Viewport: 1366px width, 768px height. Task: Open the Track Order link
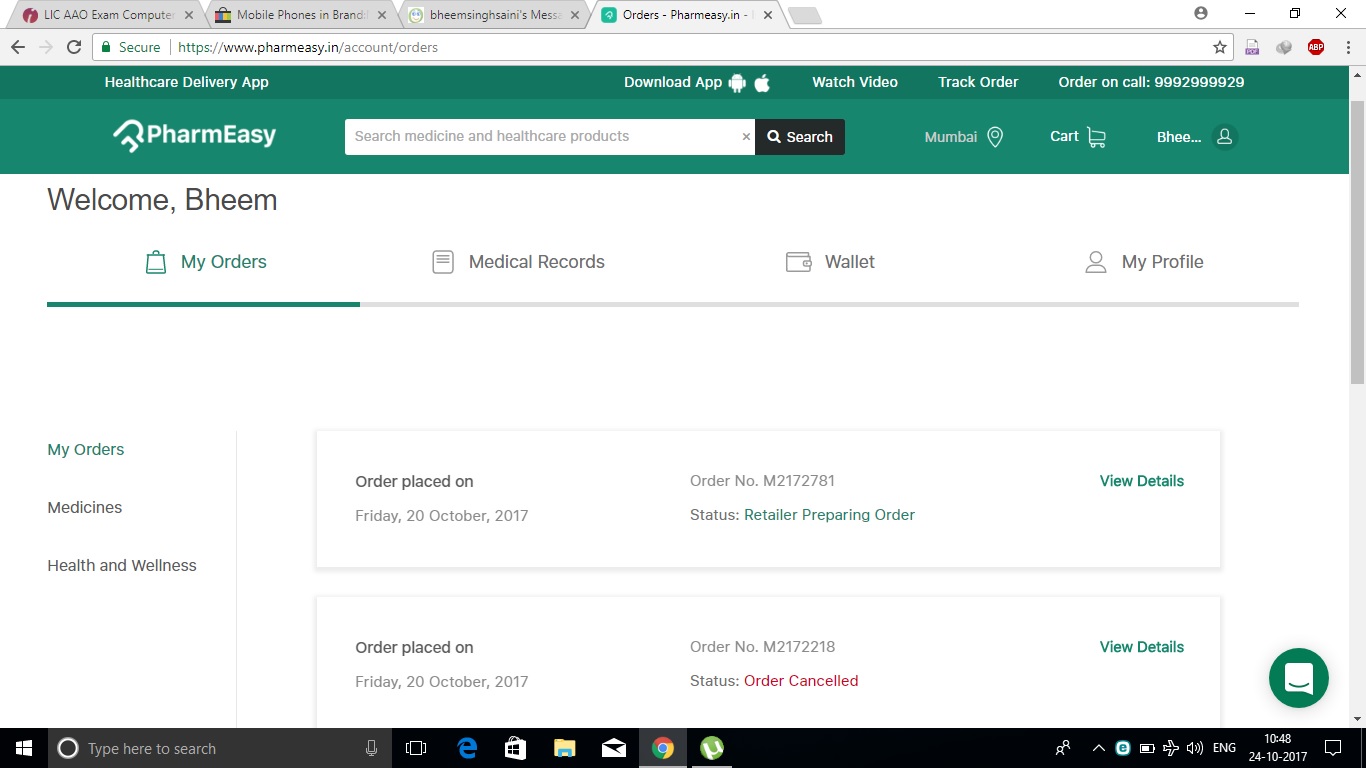click(978, 82)
